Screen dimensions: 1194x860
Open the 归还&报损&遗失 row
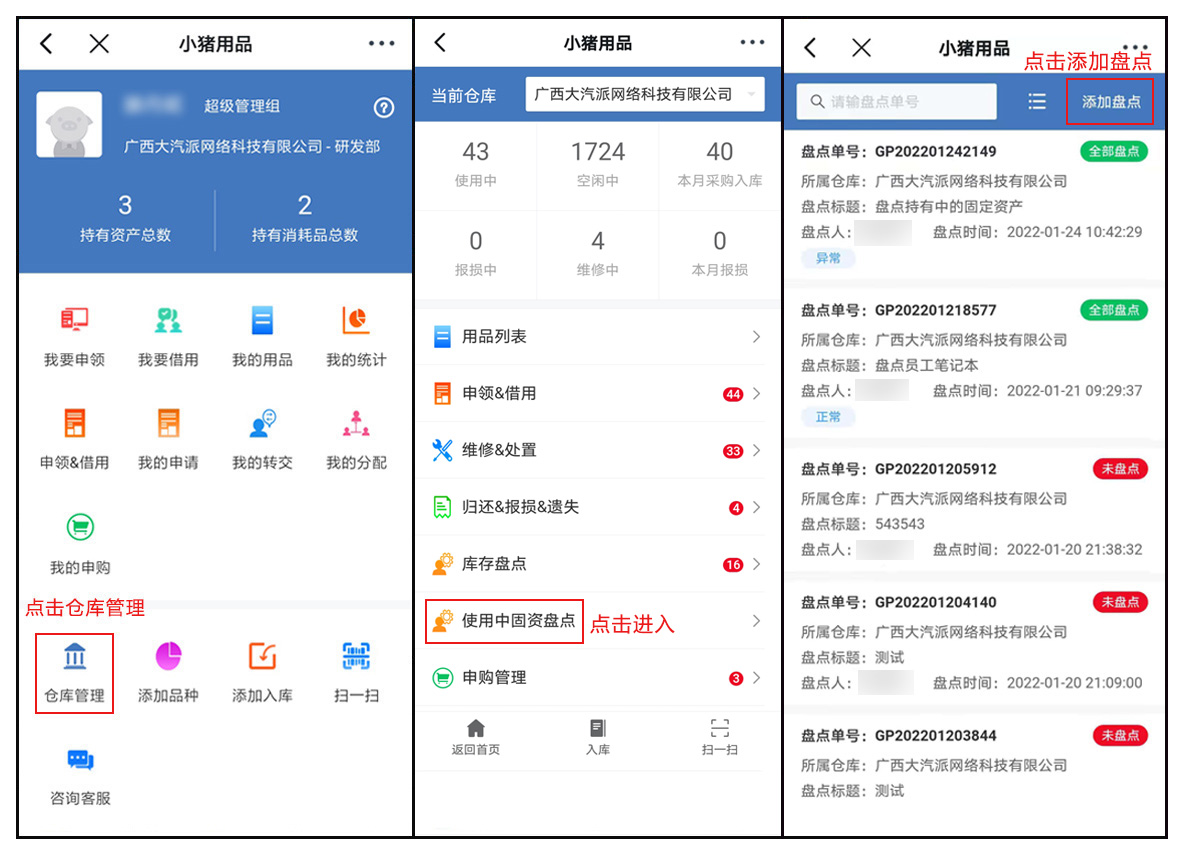[598, 507]
